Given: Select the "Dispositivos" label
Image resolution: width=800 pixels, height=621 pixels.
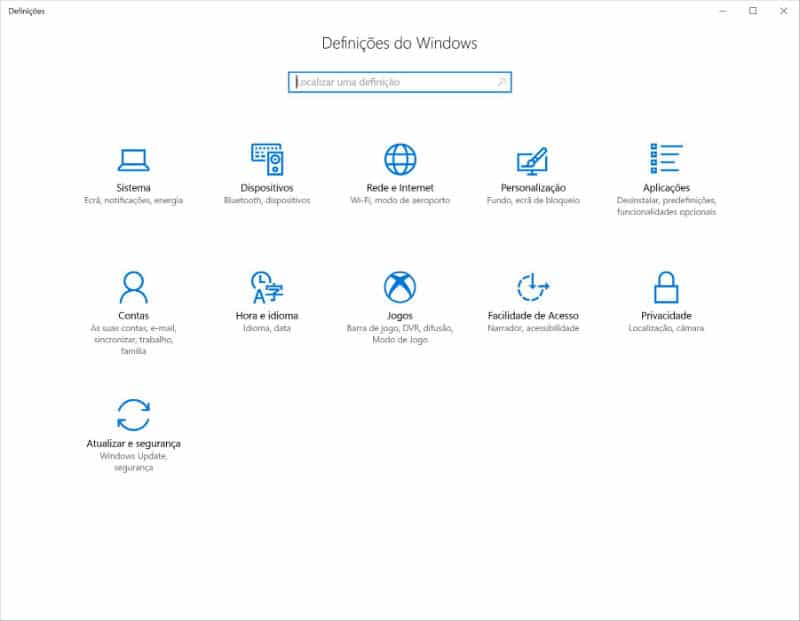Looking at the screenshot, I should click(x=267, y=188).
